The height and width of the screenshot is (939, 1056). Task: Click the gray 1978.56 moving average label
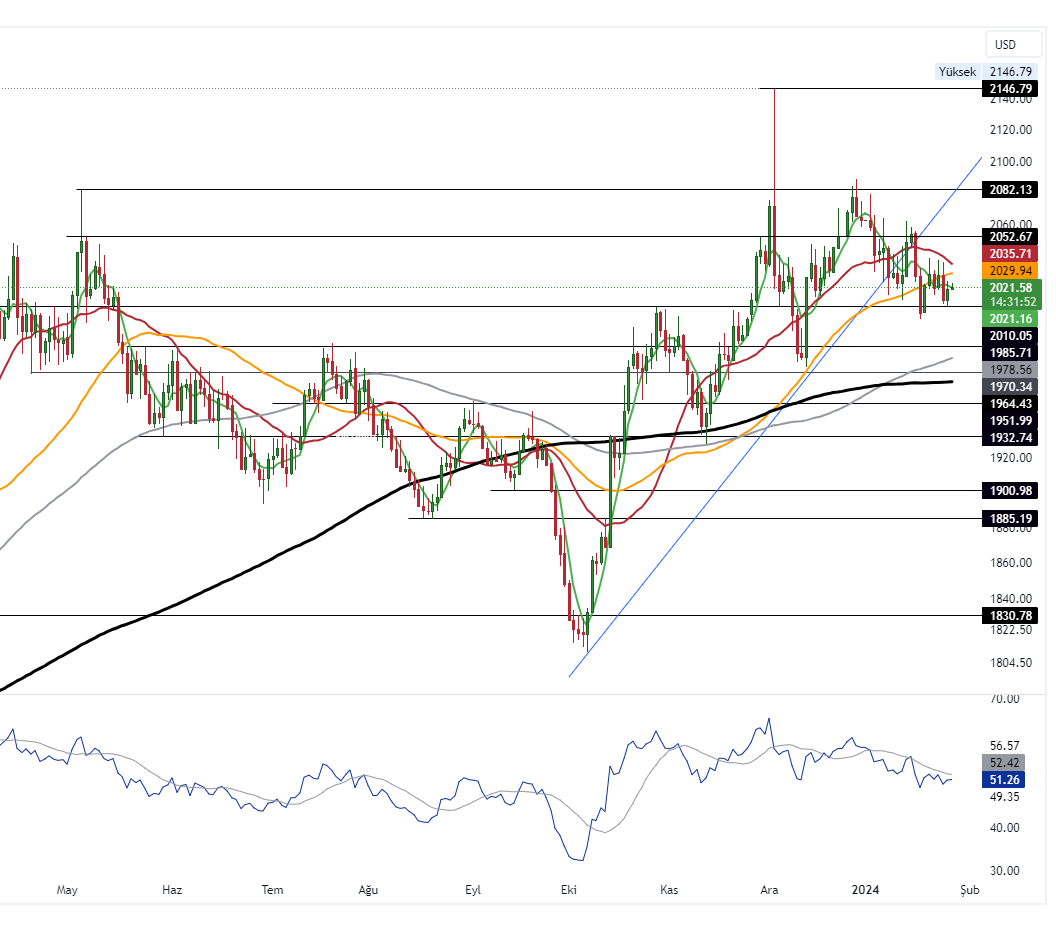(x=1010, y=369)
